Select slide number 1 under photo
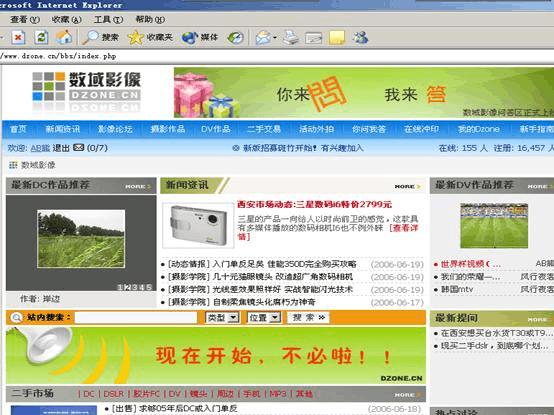 [120, 287]
